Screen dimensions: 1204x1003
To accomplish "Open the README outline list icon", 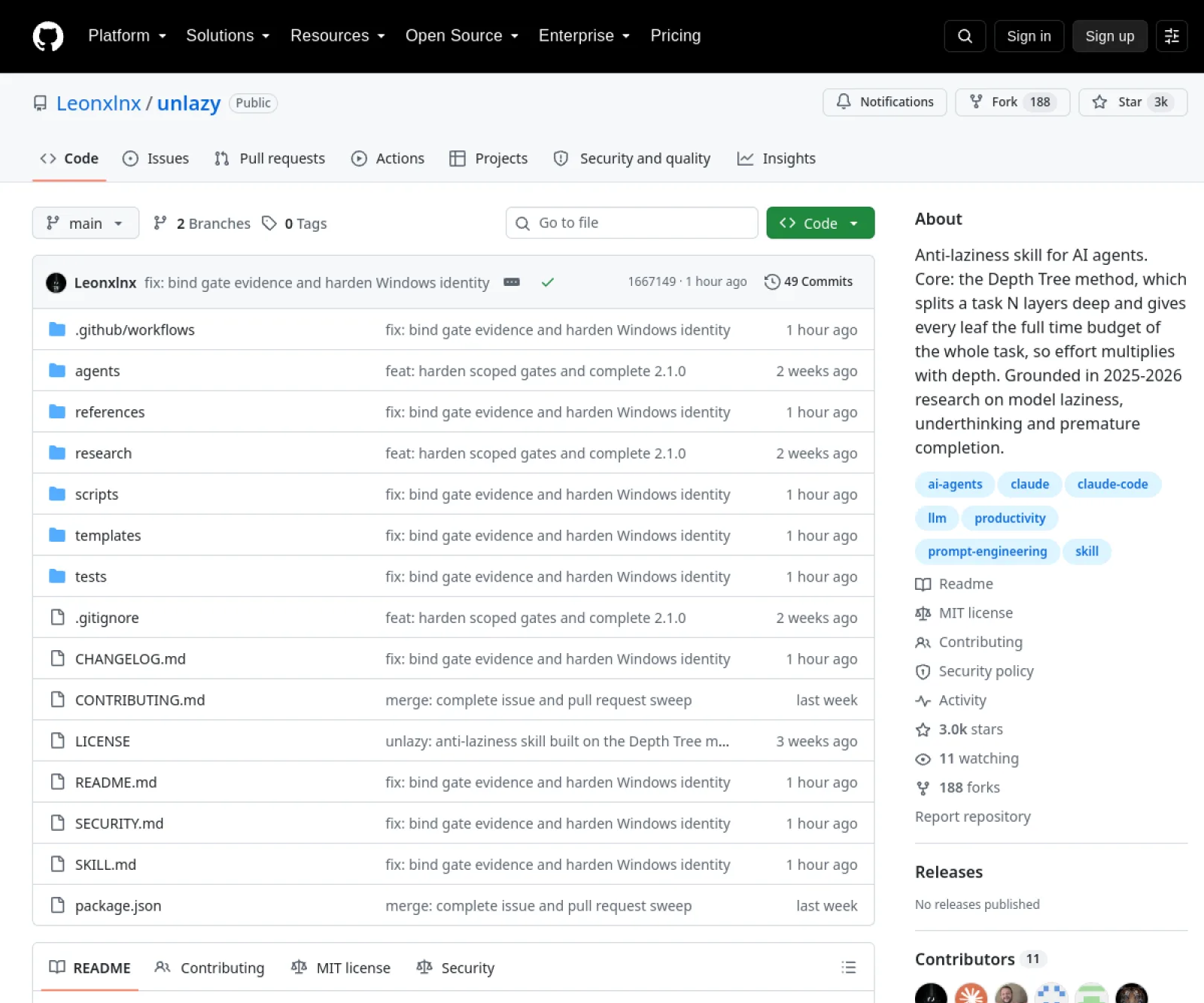I will pyautogui.click(x=849, y=968).
